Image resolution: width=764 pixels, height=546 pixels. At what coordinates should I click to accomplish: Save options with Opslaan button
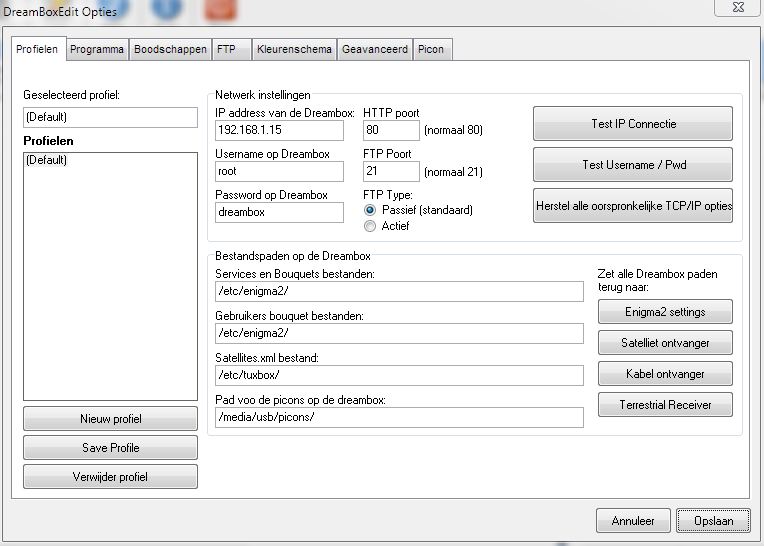tap(713, 521)
